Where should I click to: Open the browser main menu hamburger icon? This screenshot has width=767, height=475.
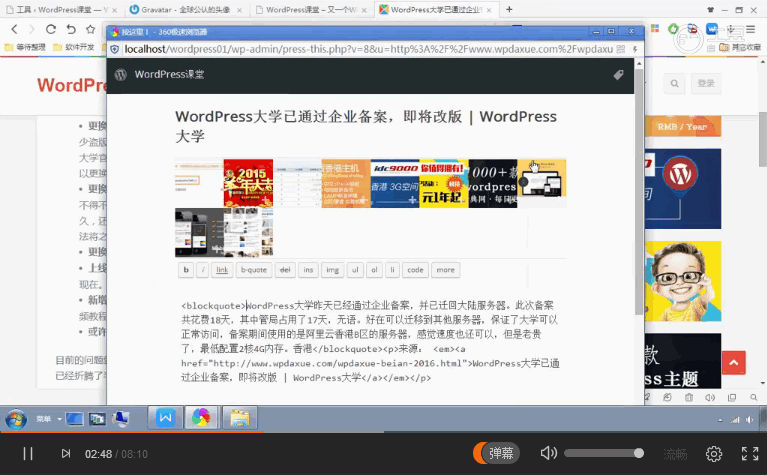(x=751, y=30)
